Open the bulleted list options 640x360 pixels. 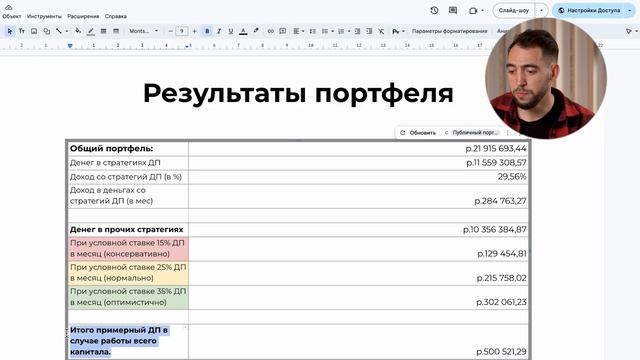click(327, 31)
